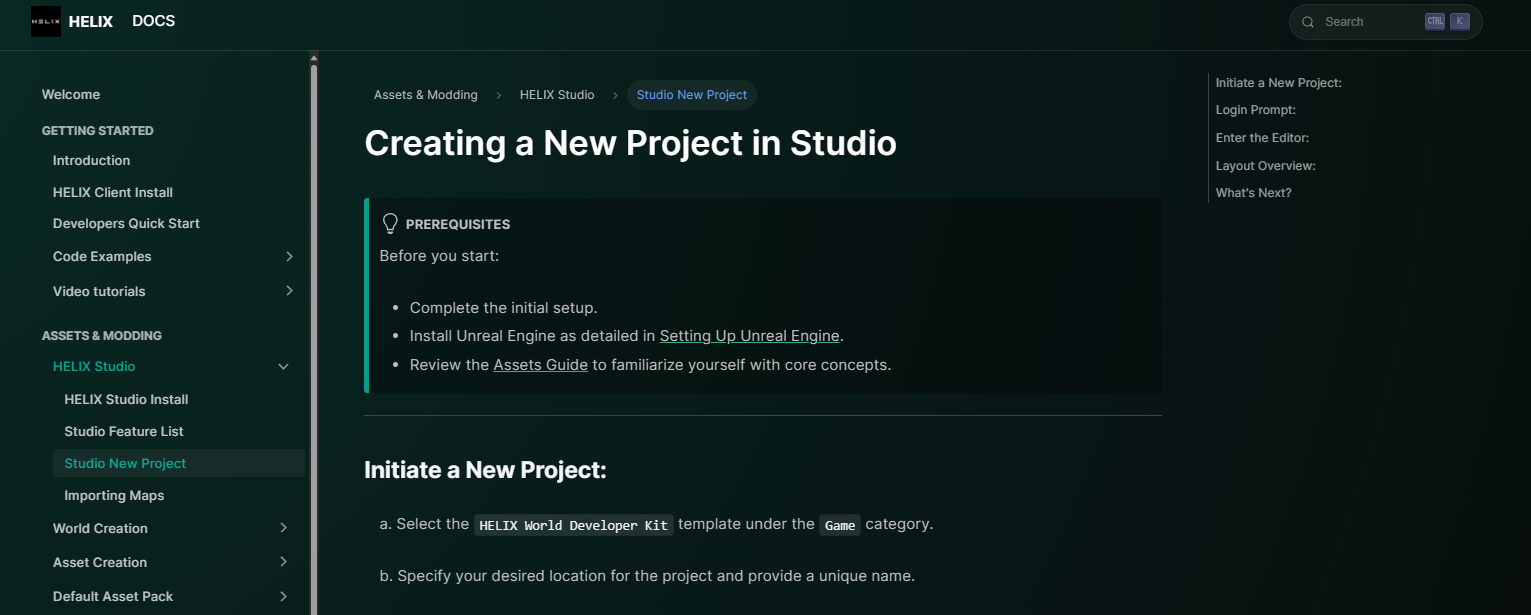Click the lightbulb Prerequisites icon
Viewport: 1531px width, 615px height.
pyautogui.click(x=390, y=224)
